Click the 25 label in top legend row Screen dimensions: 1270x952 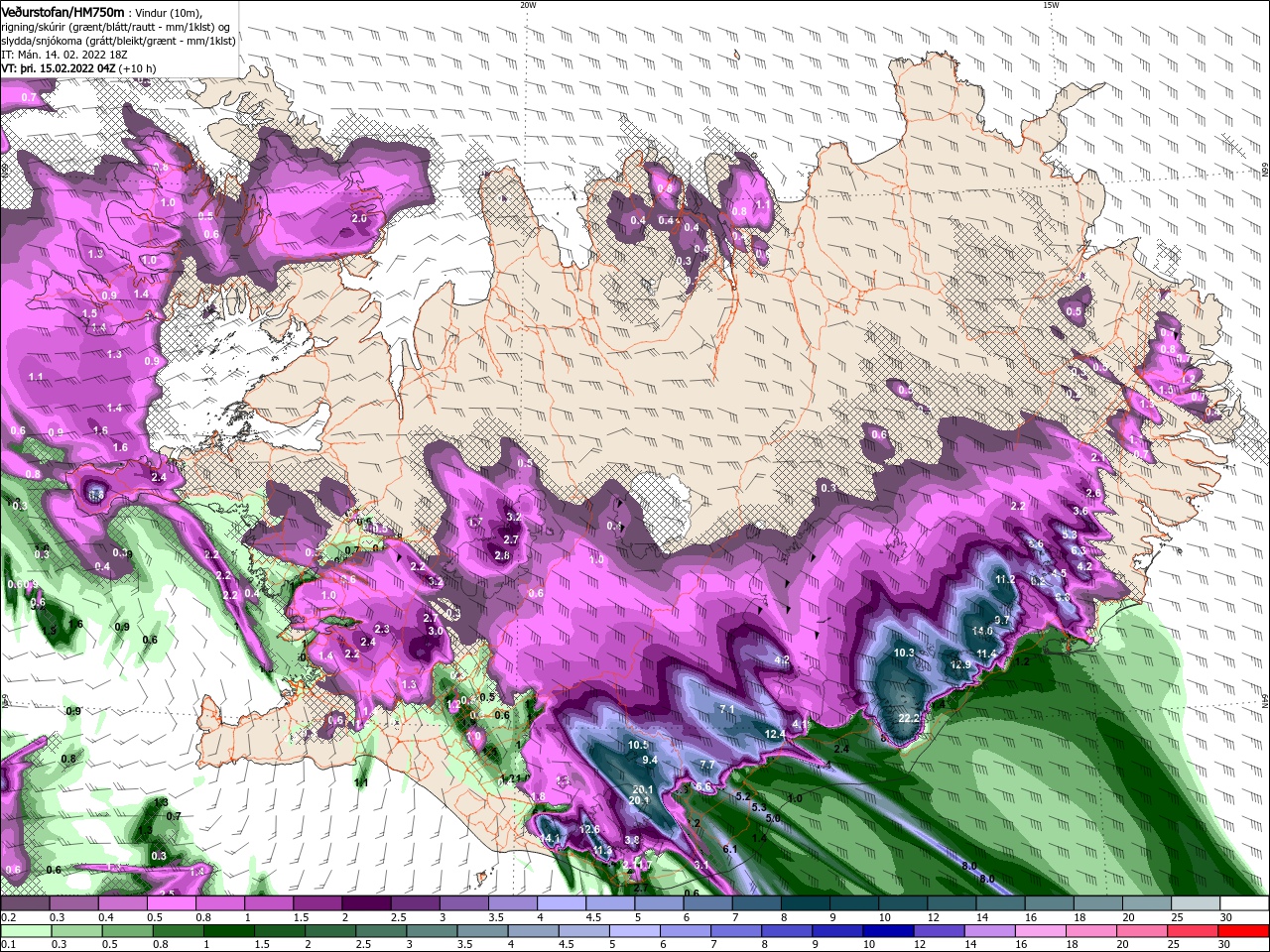tap(1177, 917)
